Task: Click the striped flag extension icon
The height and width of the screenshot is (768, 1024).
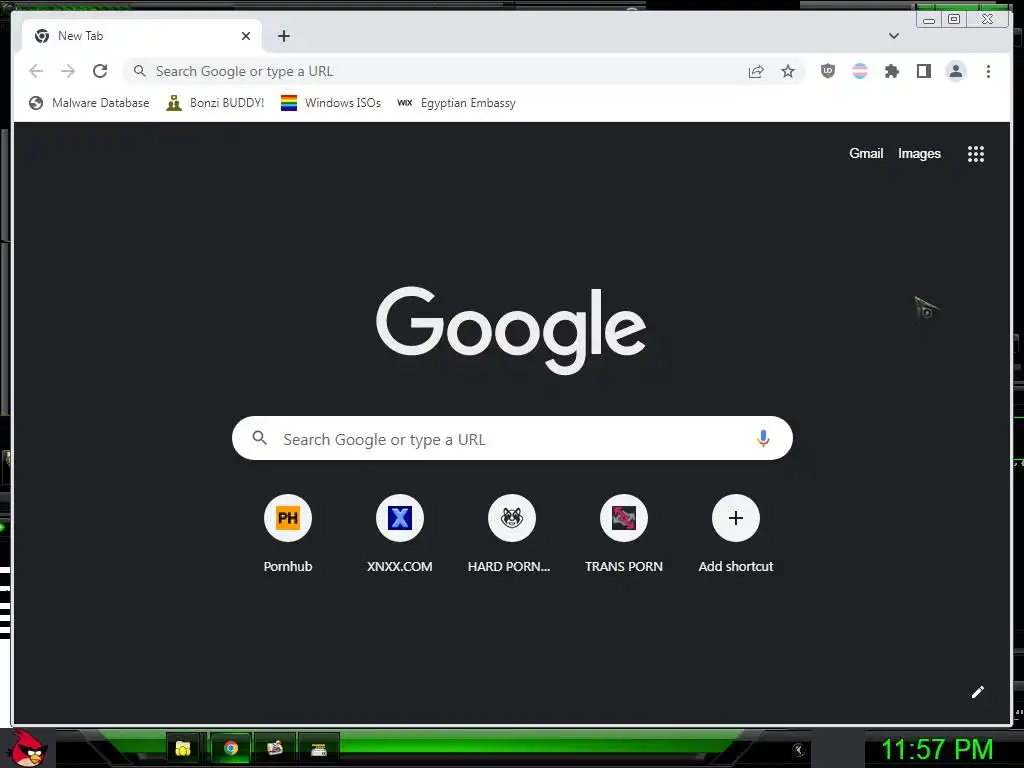Action: tap(860, 71)
